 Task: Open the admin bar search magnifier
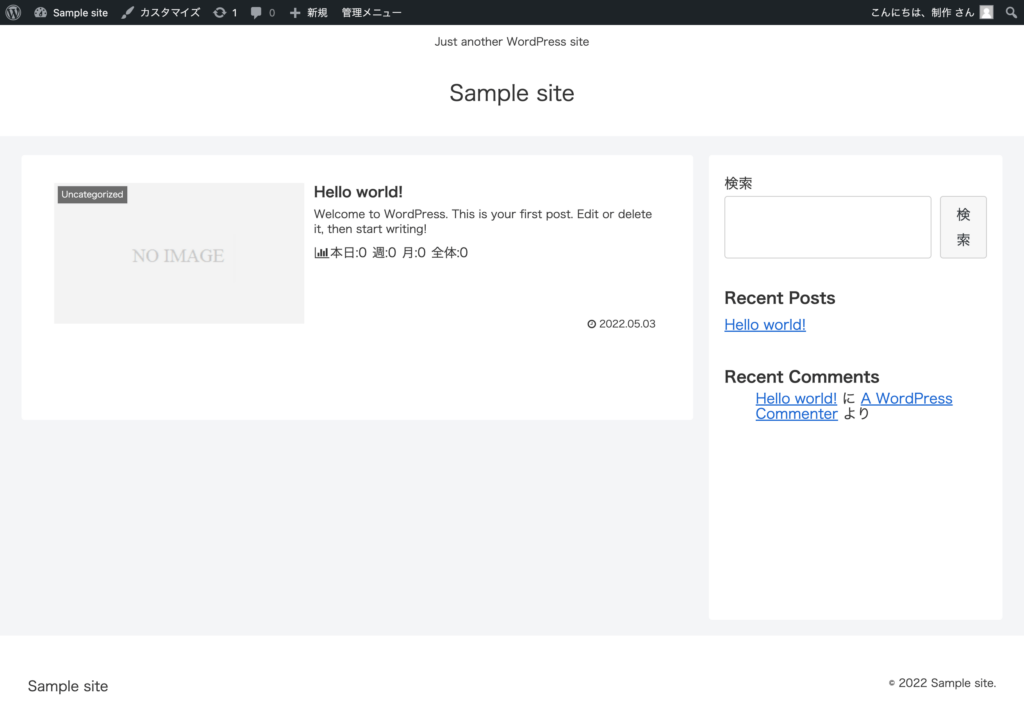point(1011,12)
